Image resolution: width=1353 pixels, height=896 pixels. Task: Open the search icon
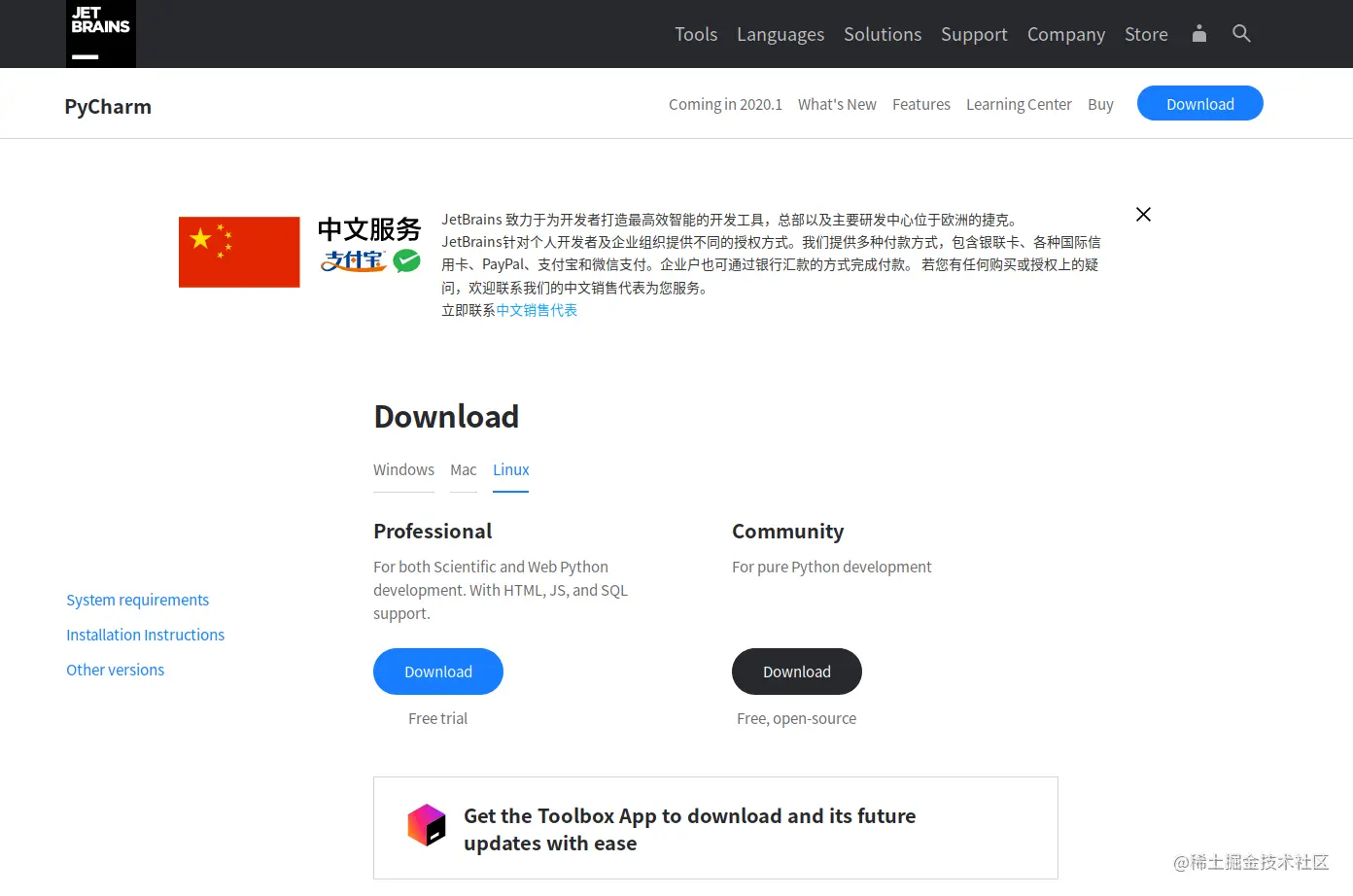tap(1241, 33)
